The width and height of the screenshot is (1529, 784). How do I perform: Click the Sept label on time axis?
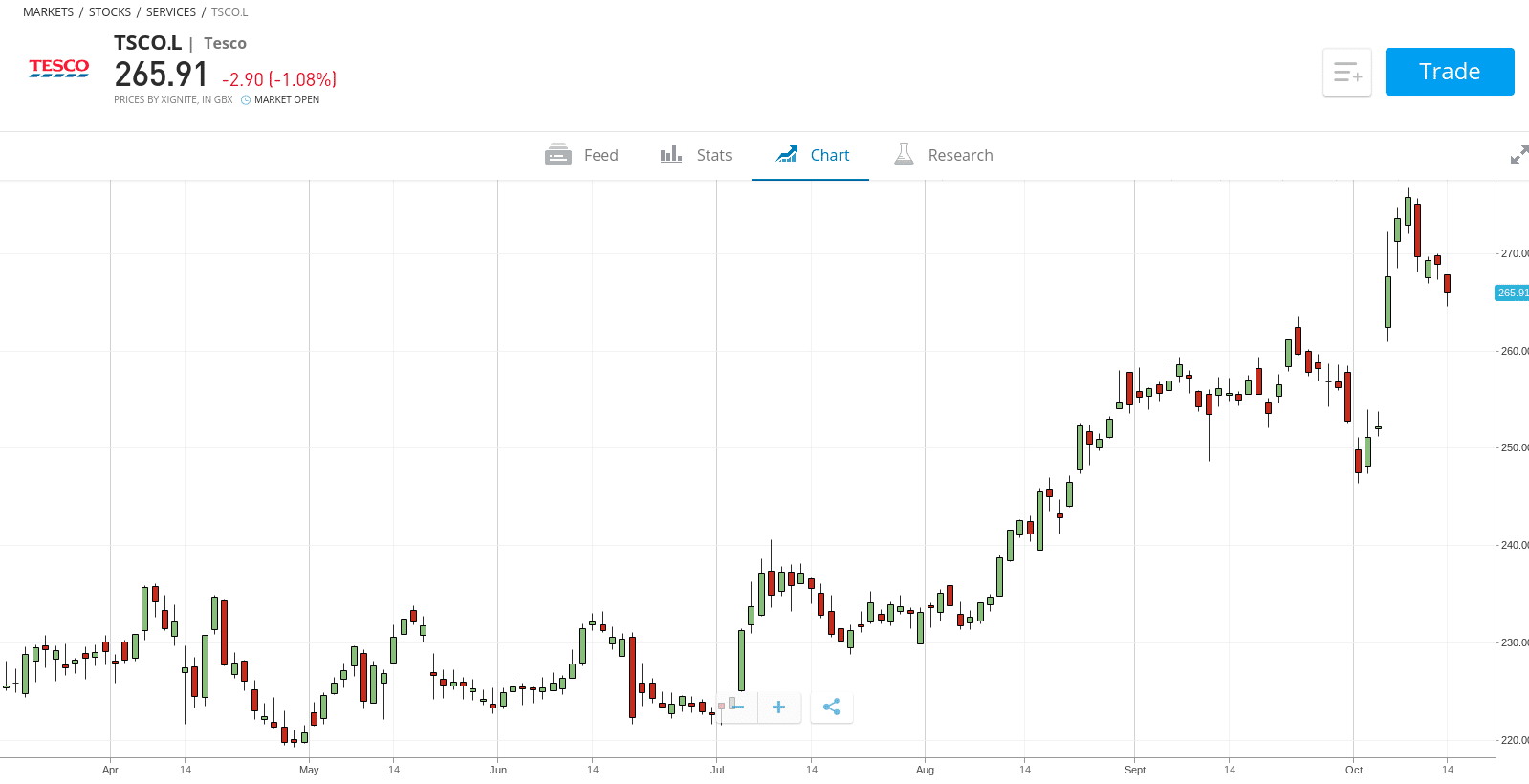pyautogui.click(x=1135, y=770)
